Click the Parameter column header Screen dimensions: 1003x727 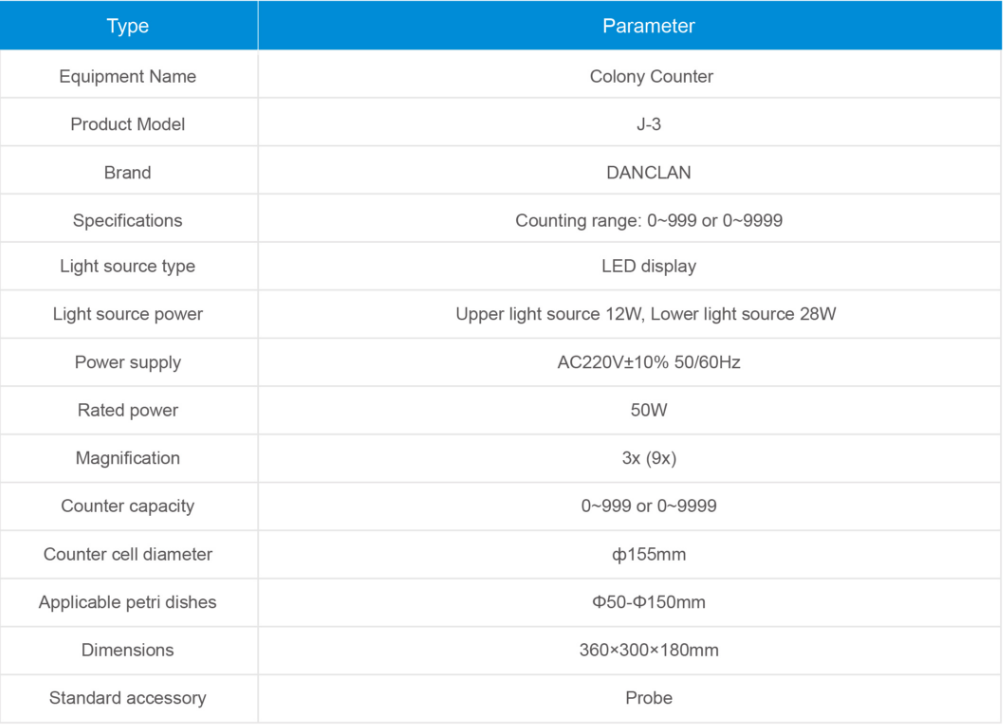[648, 26]
